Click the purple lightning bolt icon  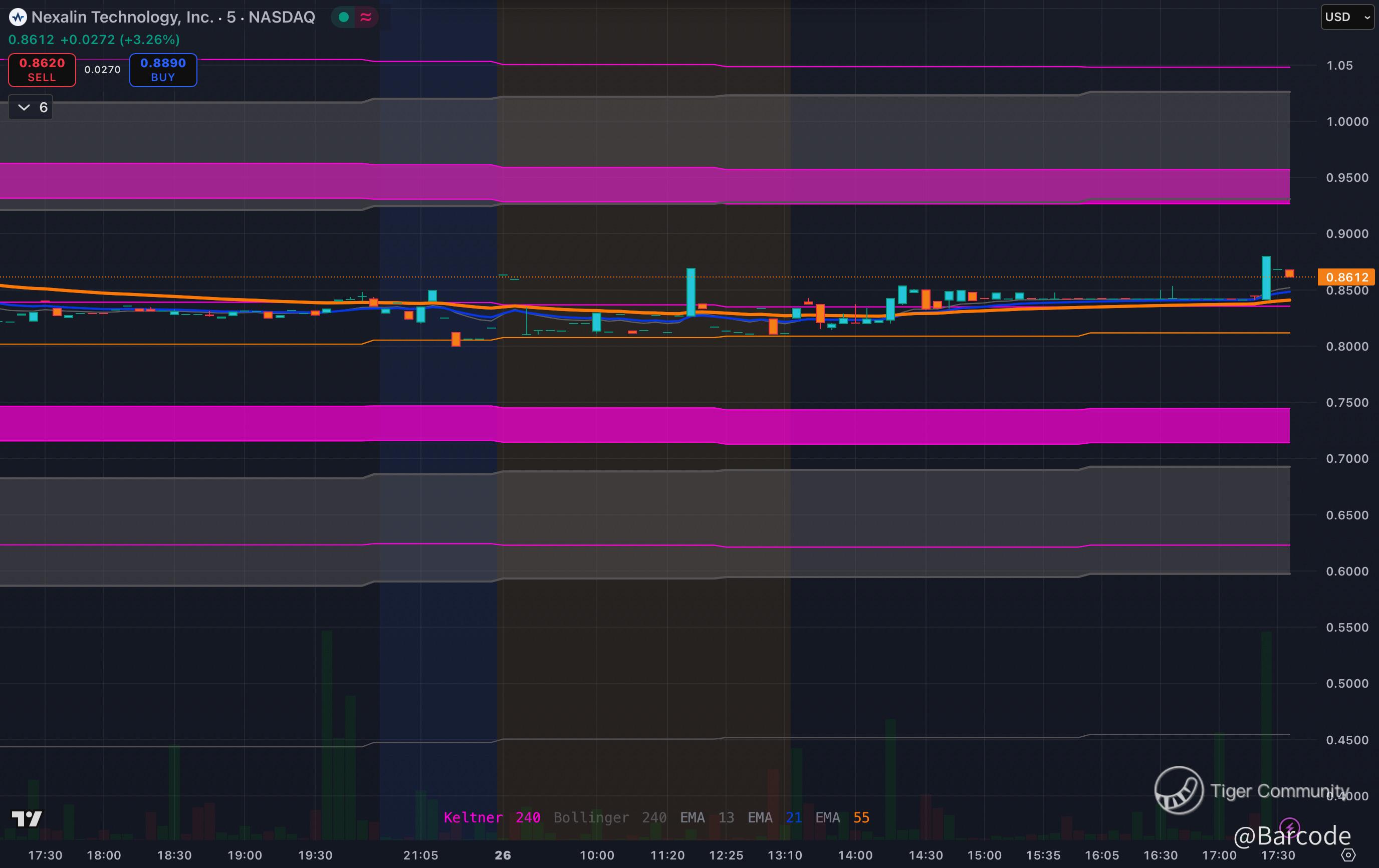(x=1289, y=827)
